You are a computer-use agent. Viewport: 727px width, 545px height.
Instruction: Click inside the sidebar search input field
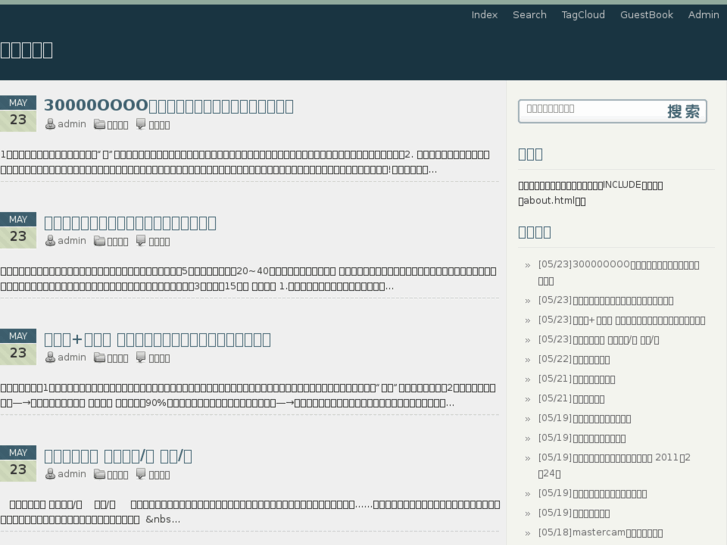[x=591, y=111]
